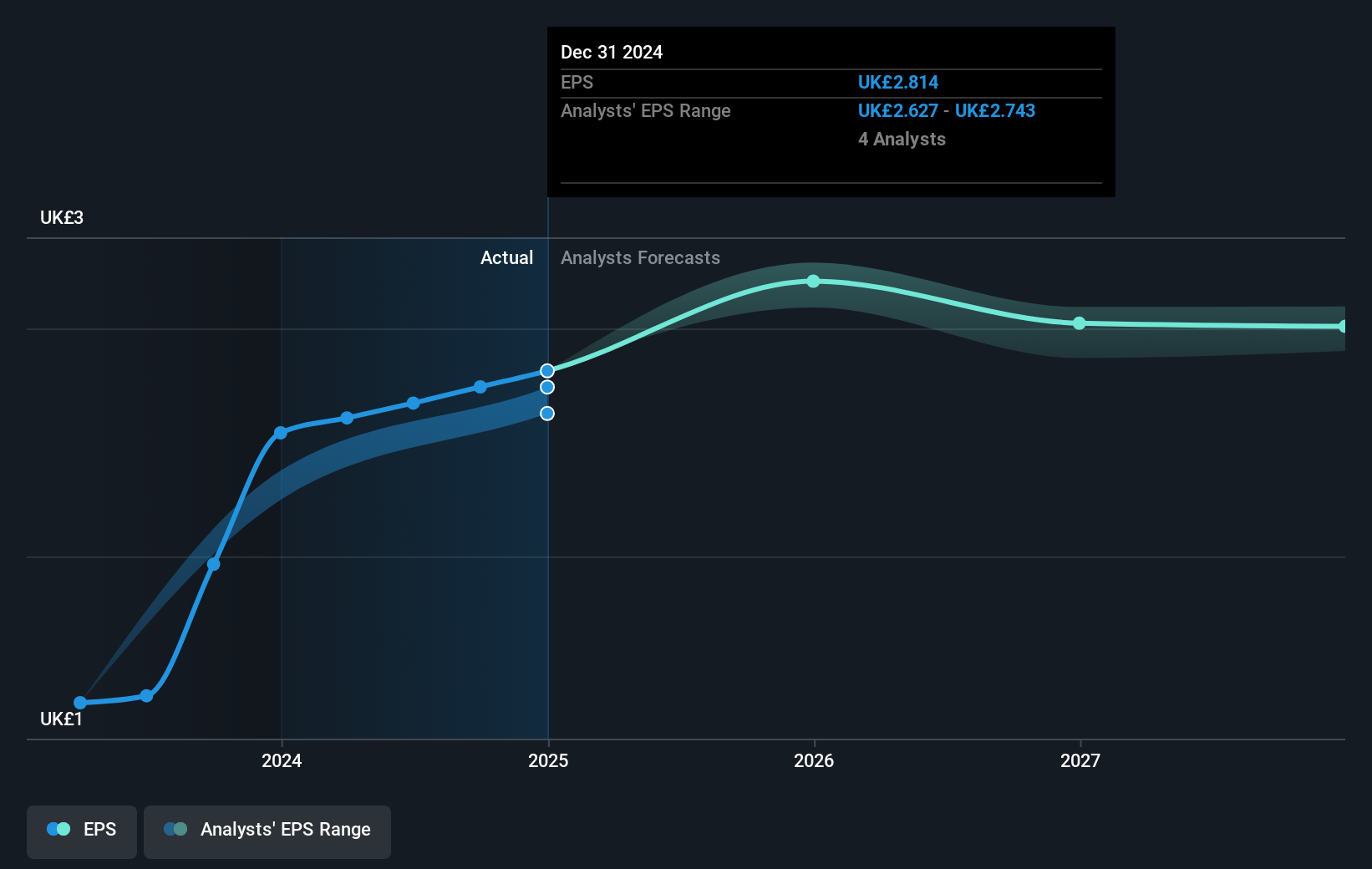Switch to the Actual section of the chart
The height and width of the screenshot is (869, 1372).
pyautogui.click(x=506, y=257)
